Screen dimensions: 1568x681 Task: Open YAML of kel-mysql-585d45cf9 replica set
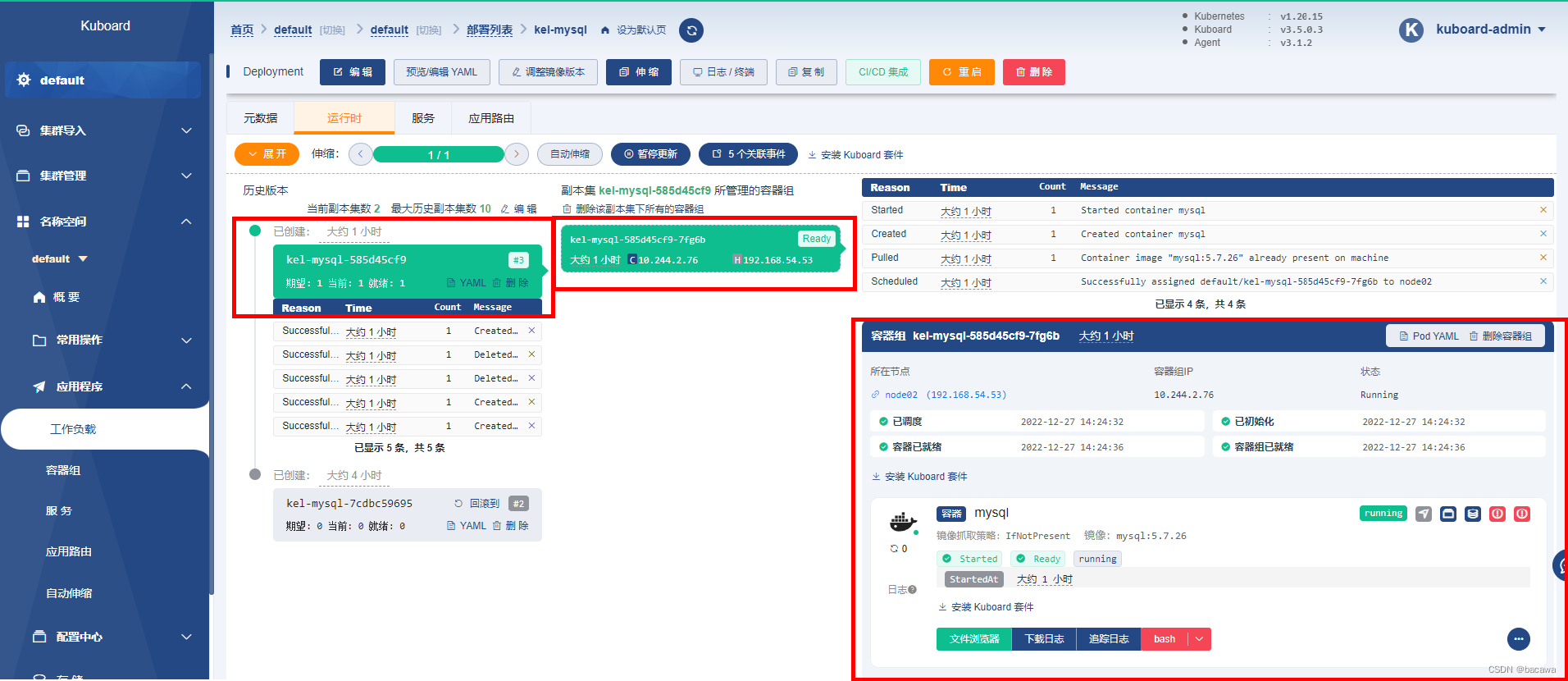tap(466, 283)
